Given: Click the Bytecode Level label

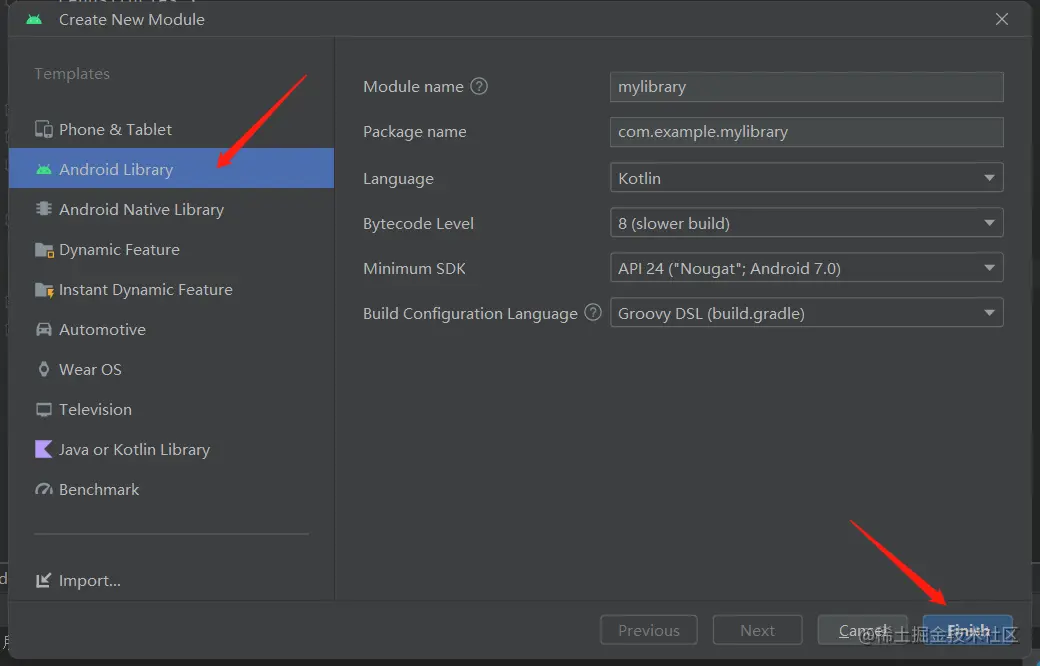Looking at the screenshot, I should 419,224.
